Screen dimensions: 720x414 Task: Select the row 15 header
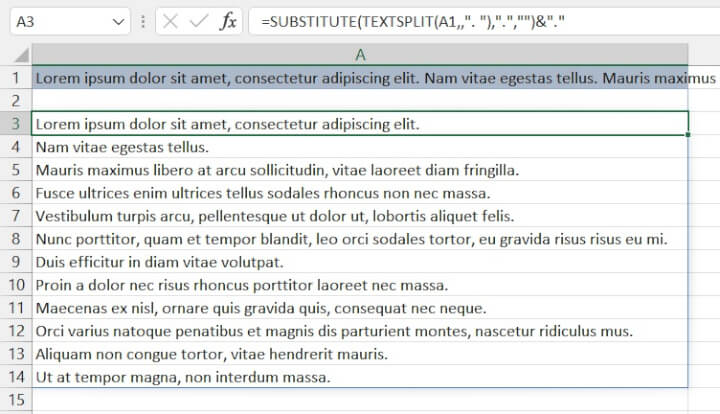pos(15,400)
